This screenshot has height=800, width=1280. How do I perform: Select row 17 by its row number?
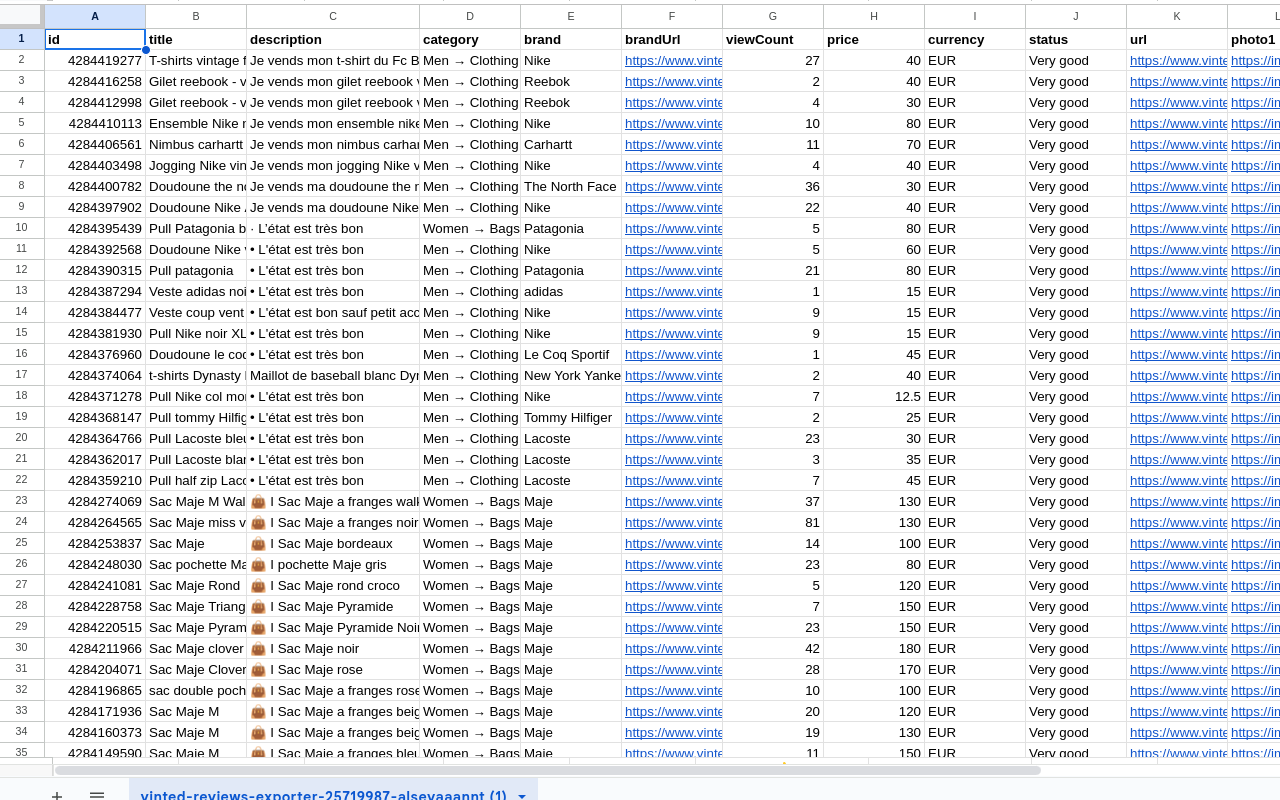tap(22, 375)
